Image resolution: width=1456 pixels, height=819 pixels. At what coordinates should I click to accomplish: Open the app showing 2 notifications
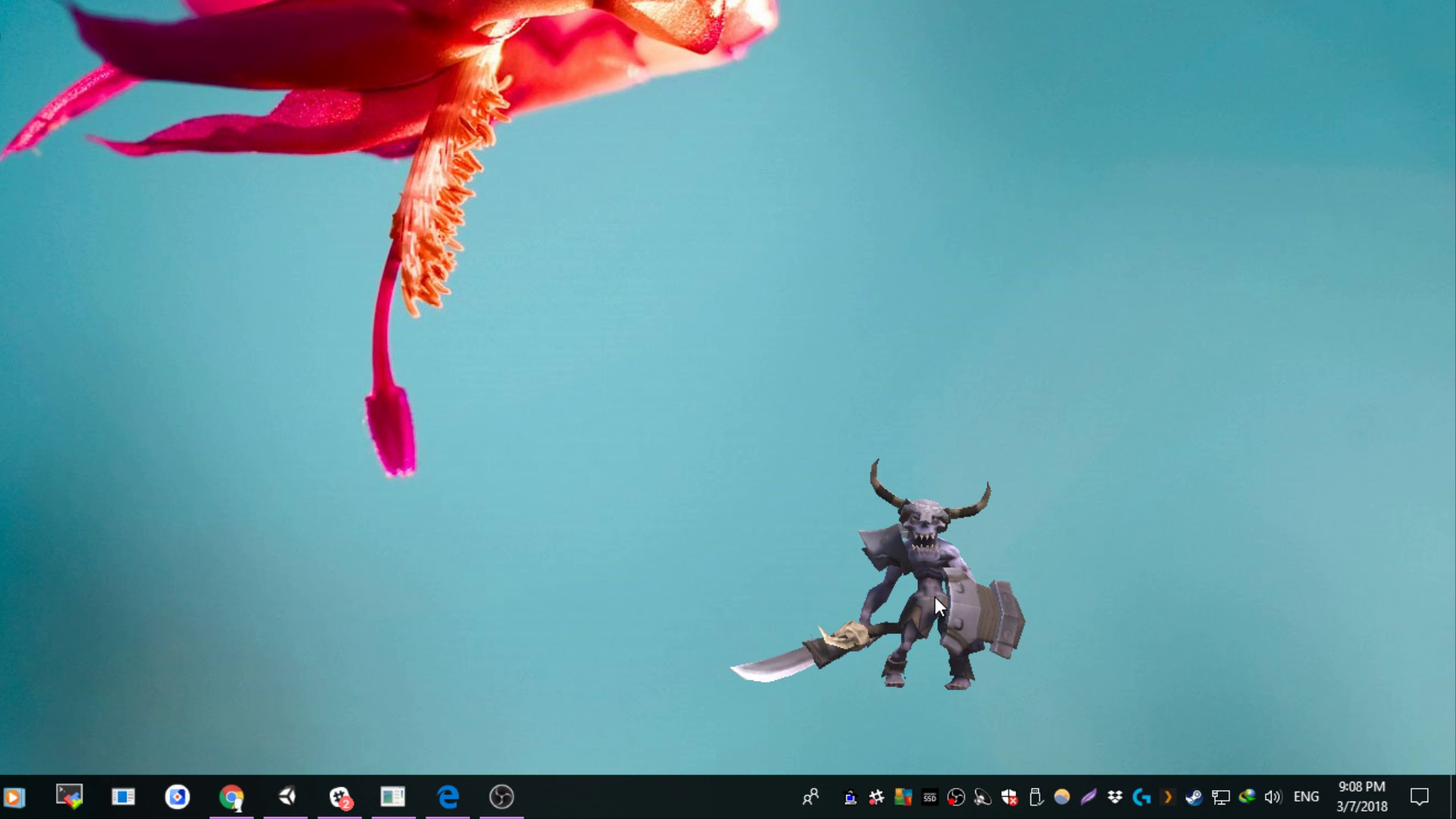[x=340, y=797]
